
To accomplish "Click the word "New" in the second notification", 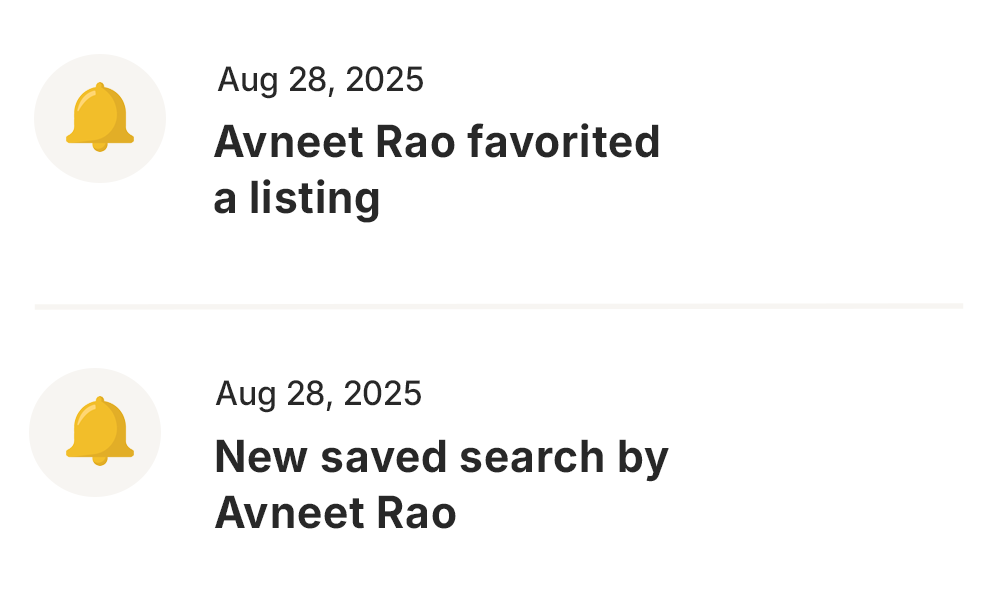I will 261,457.
